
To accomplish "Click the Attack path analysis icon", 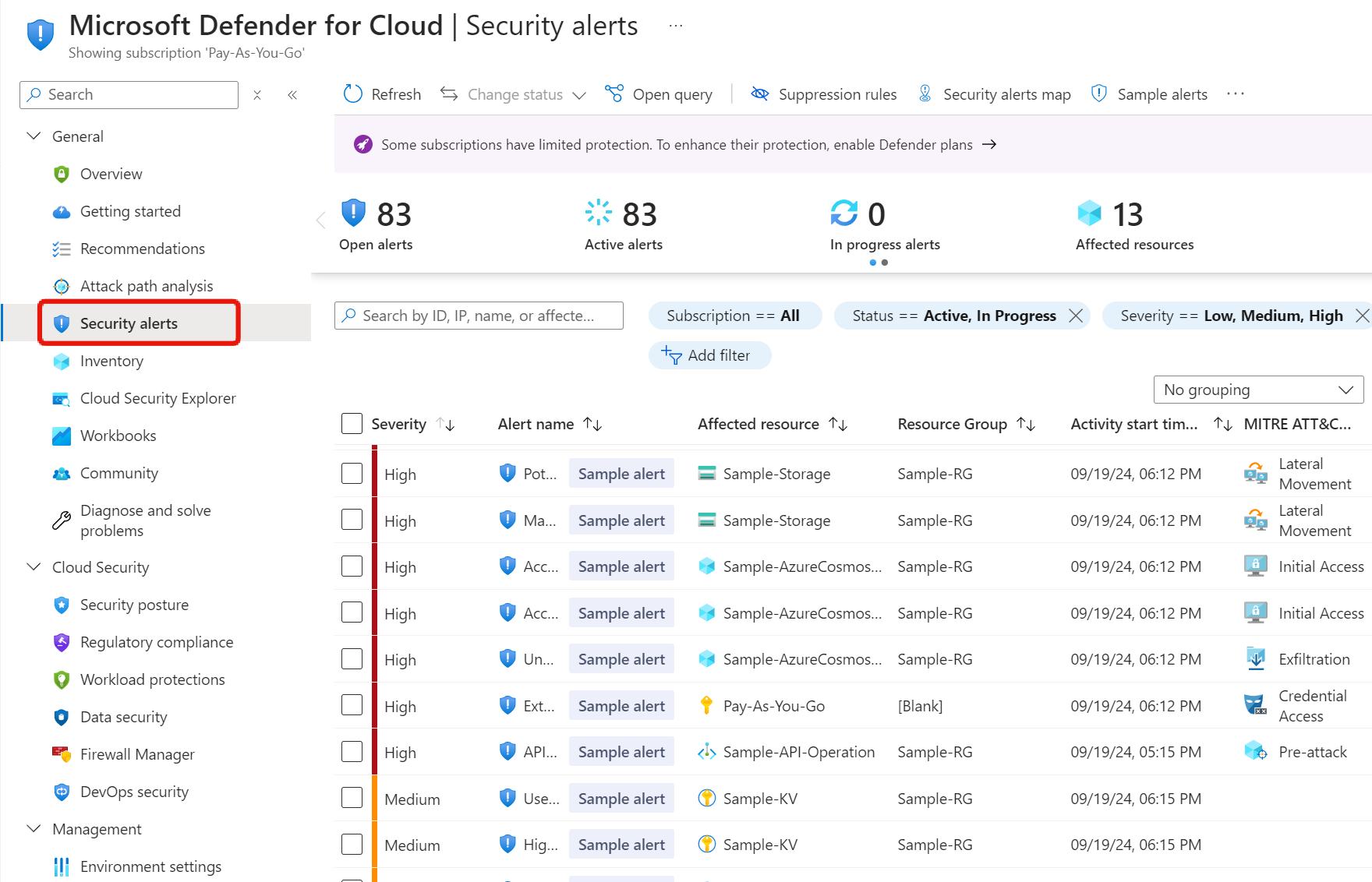I will point(62,286).
